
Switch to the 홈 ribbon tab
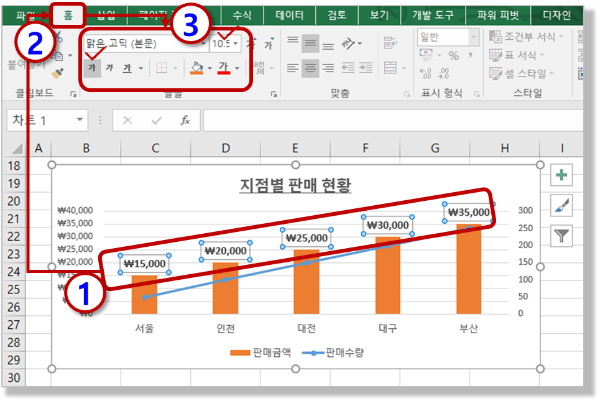(68, 15)
